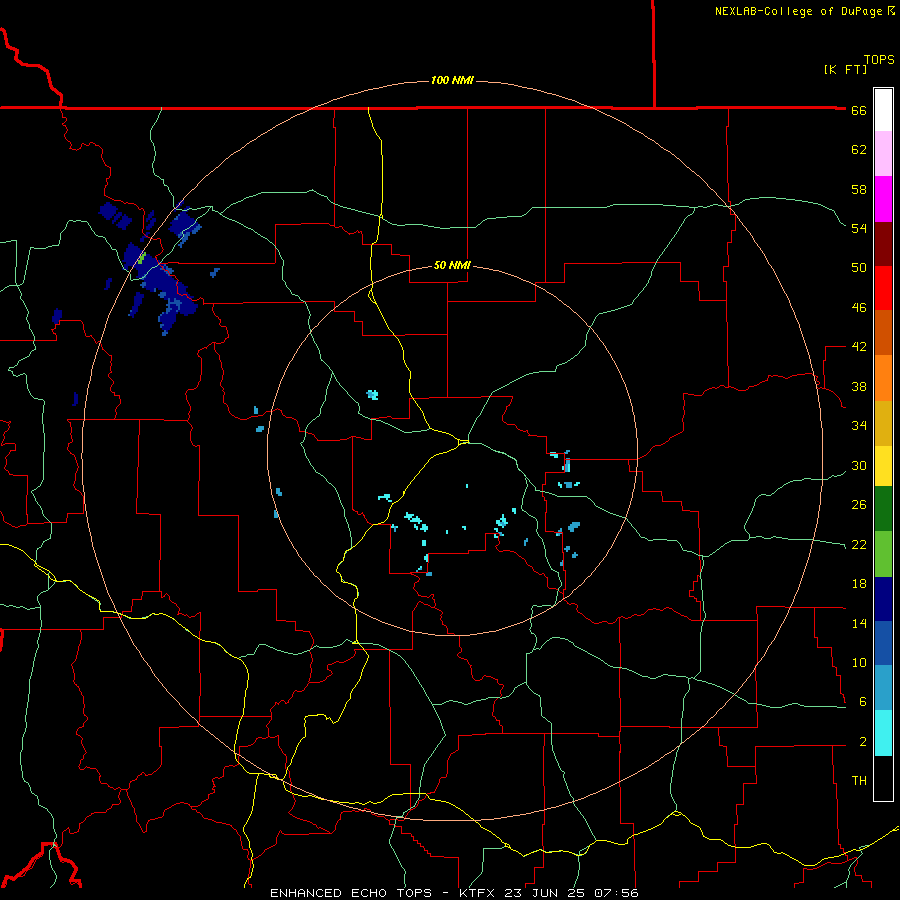Pick the cyan legend swatch
This screenshot has width=900, height=900.
(883, 733)
